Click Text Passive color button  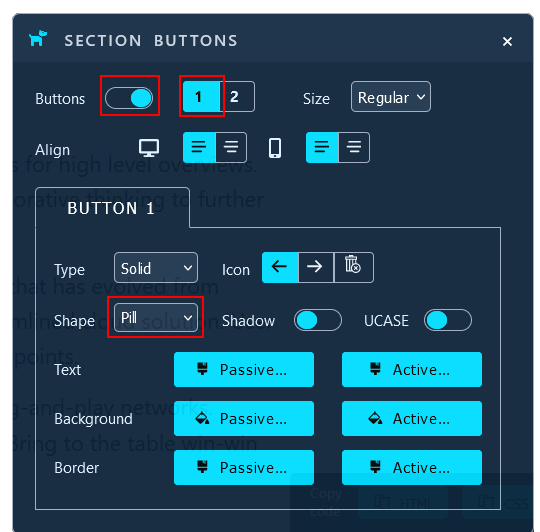[x=244, y=369]
